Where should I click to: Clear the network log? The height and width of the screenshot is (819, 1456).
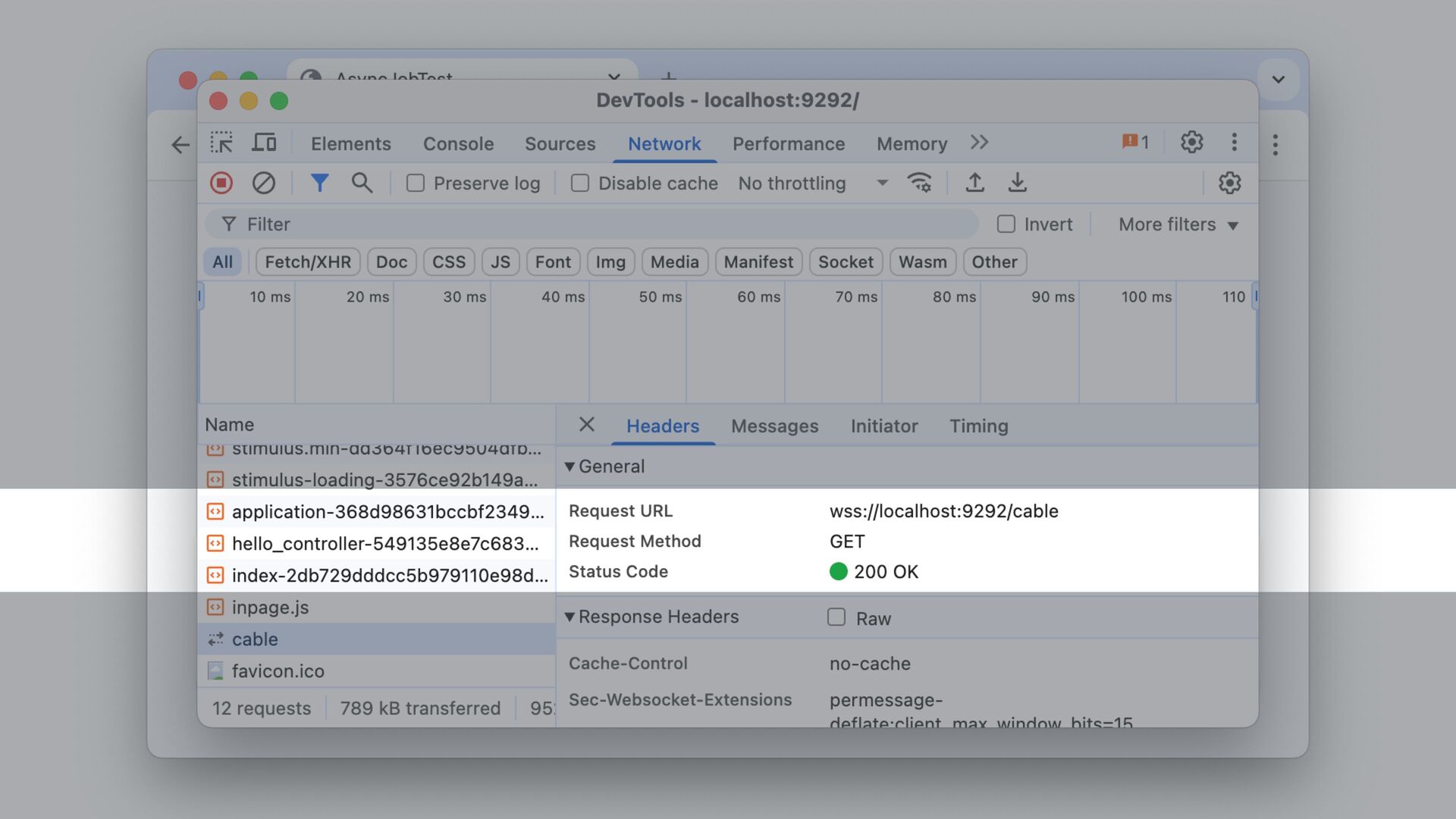(263, 183)
